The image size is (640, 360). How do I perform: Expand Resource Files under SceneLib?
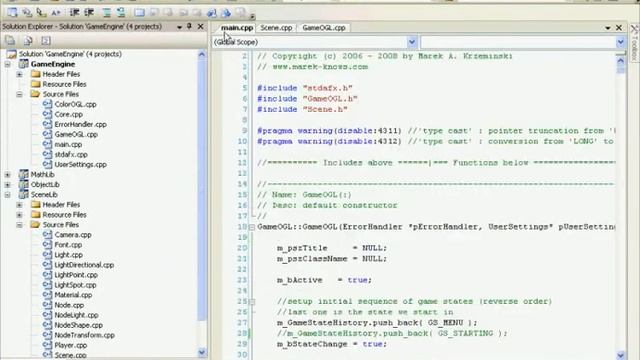(x=19, y=215)
